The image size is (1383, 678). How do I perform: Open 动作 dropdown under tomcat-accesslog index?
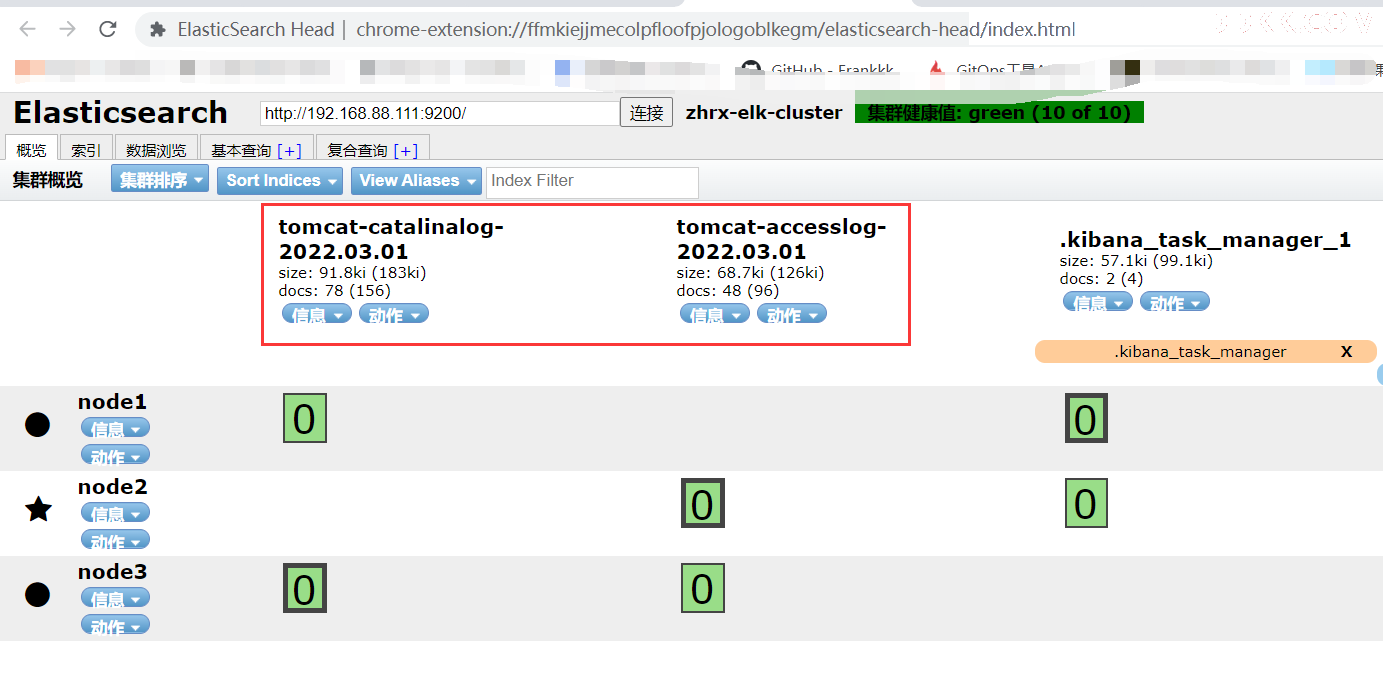(791, 314)
